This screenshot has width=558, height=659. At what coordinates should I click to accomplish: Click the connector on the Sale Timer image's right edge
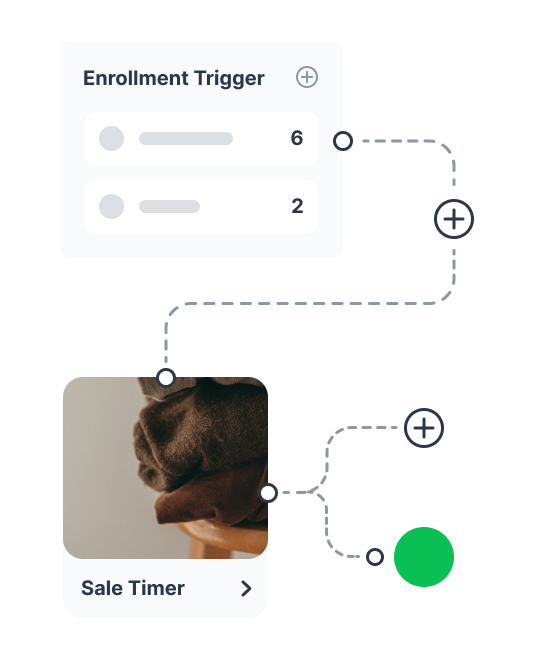[268, 493]
